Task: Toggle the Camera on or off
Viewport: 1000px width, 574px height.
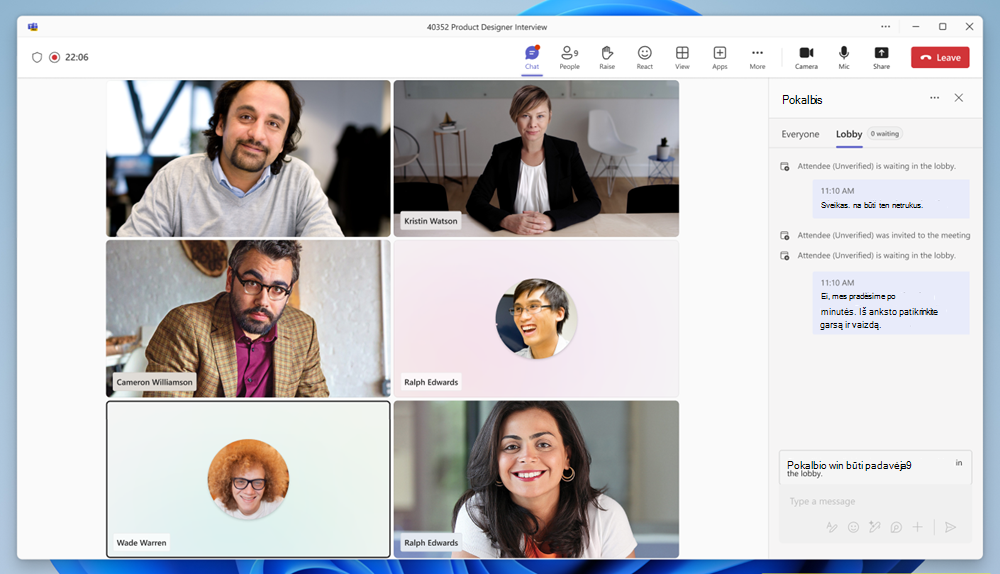Action: (x=806, y=57)
